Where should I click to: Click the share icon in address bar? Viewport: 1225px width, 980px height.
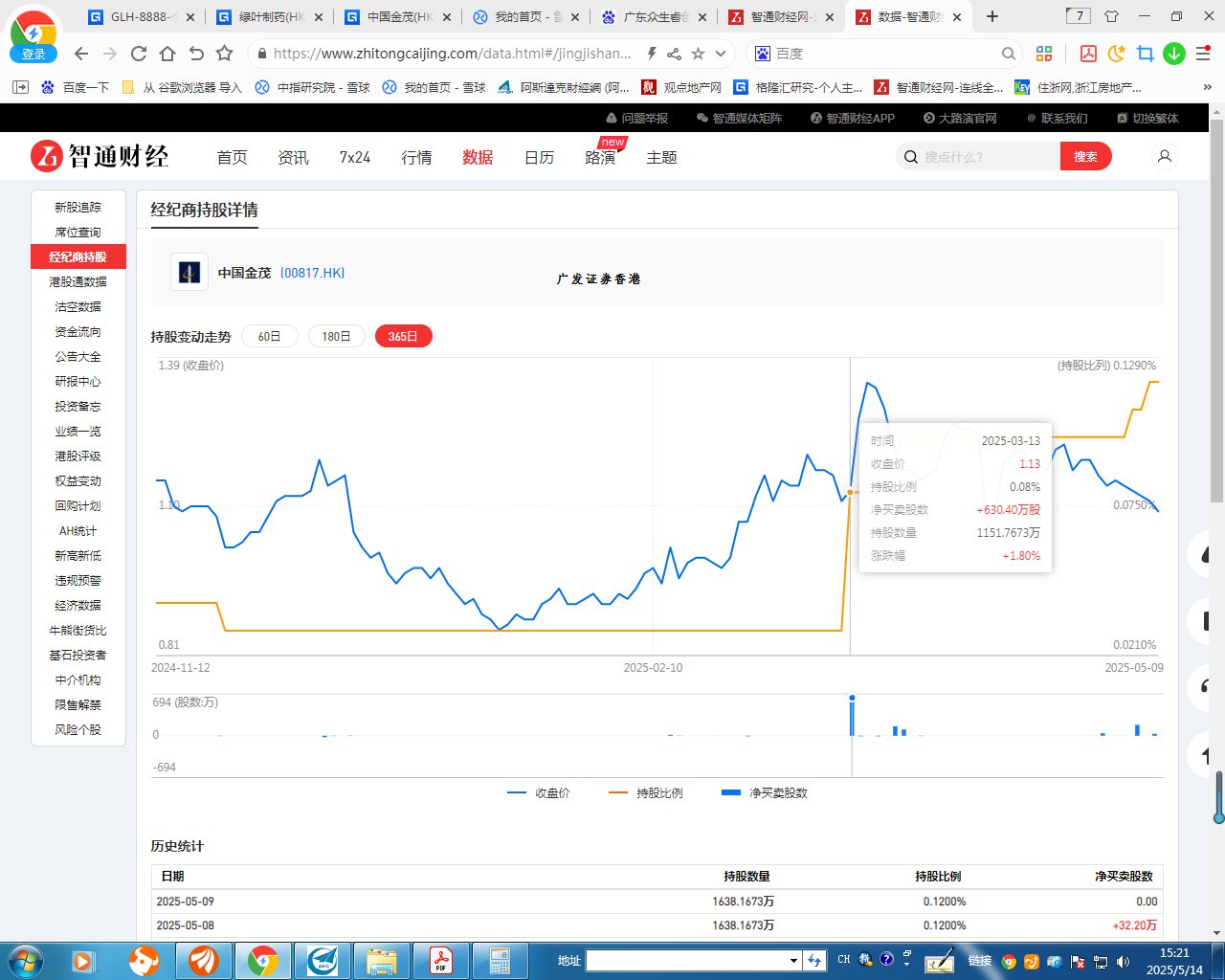point(675,54)
